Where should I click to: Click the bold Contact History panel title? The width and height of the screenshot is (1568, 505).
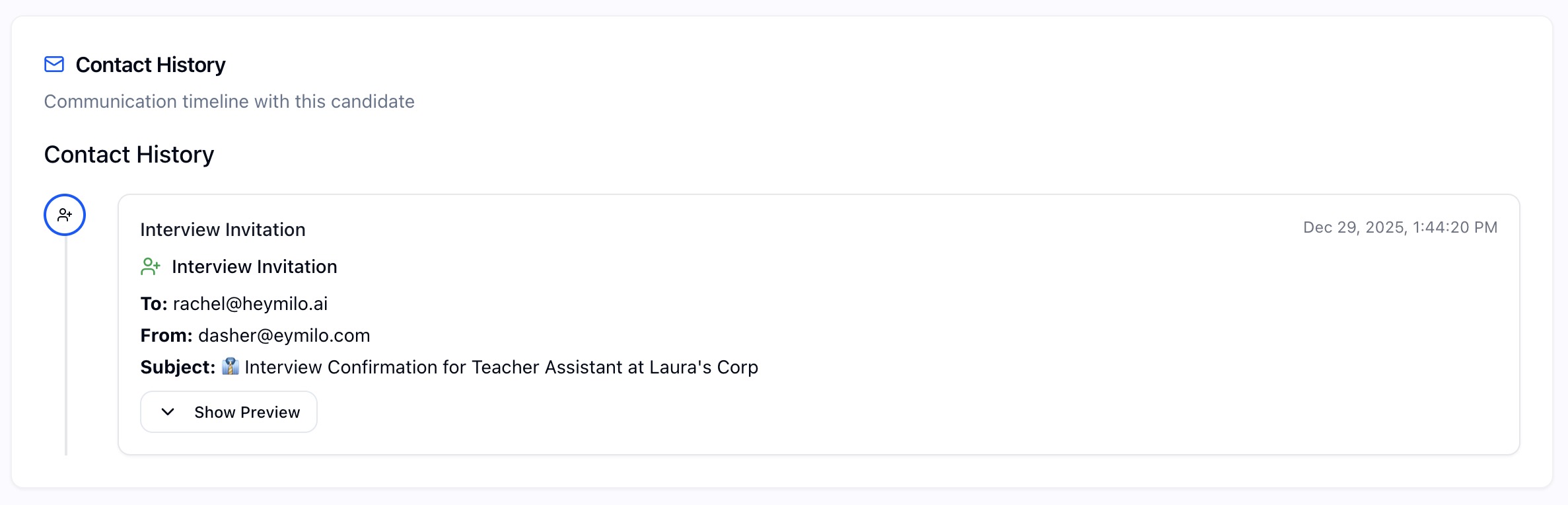(x=151, y=65)
